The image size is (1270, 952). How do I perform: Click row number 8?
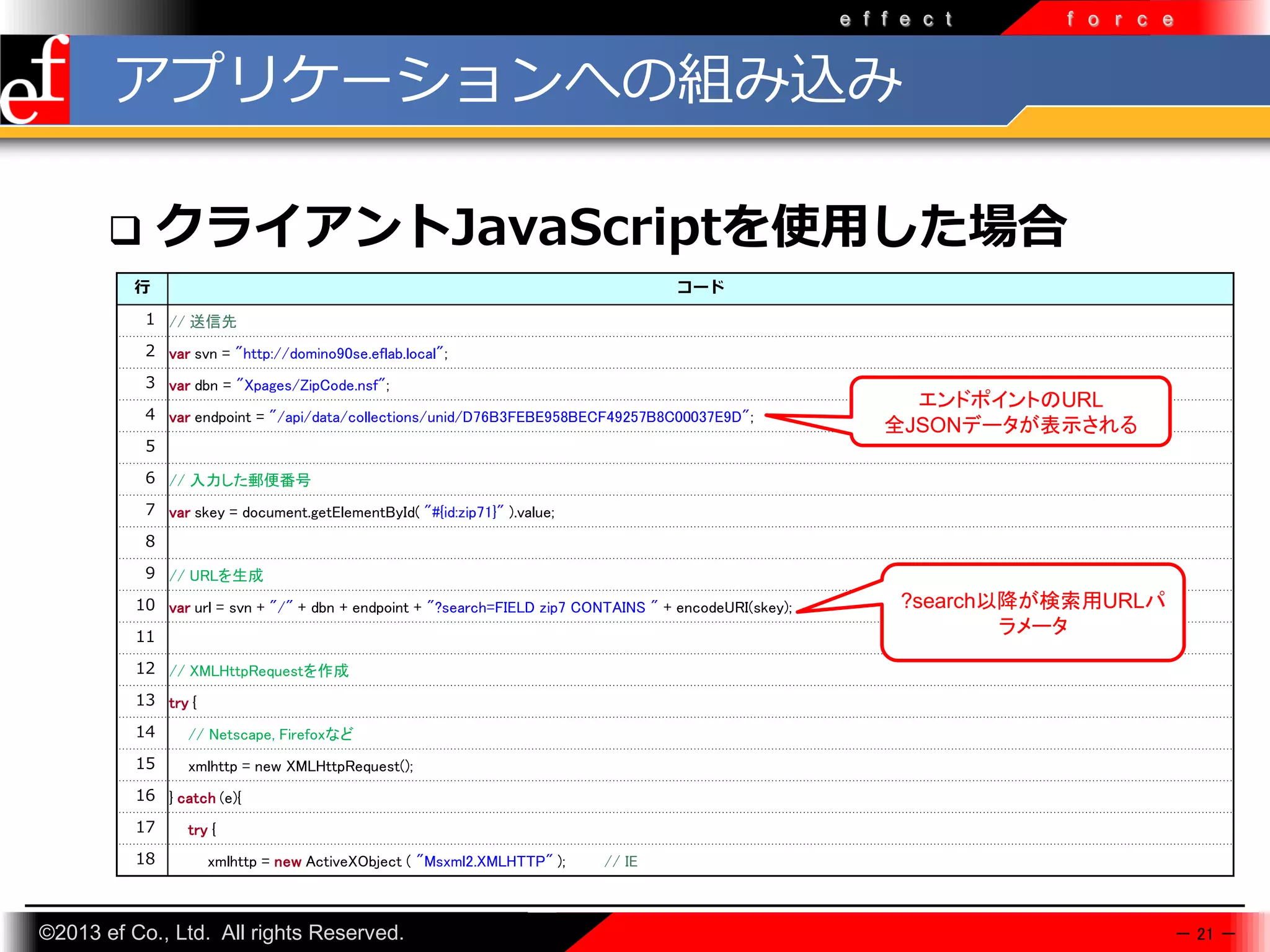coord(150,542)
